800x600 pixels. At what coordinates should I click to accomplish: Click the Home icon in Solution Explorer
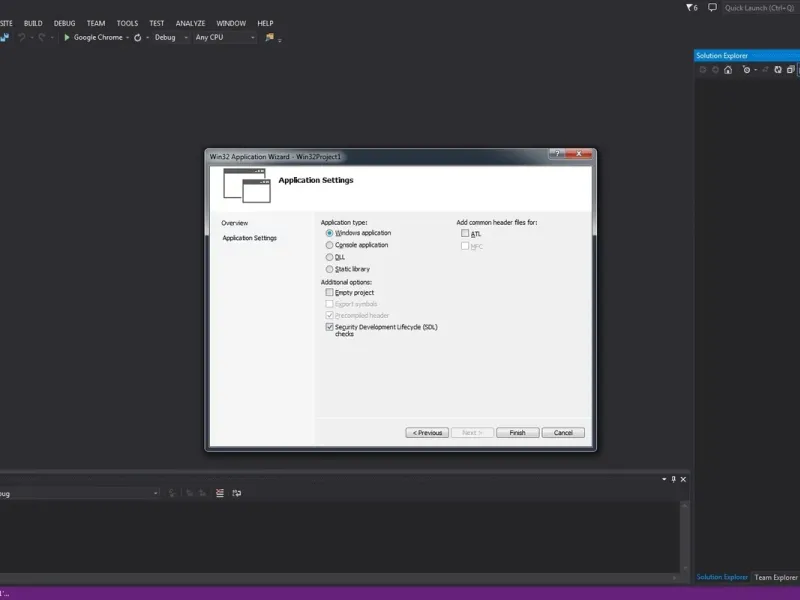tap(728, 70)
